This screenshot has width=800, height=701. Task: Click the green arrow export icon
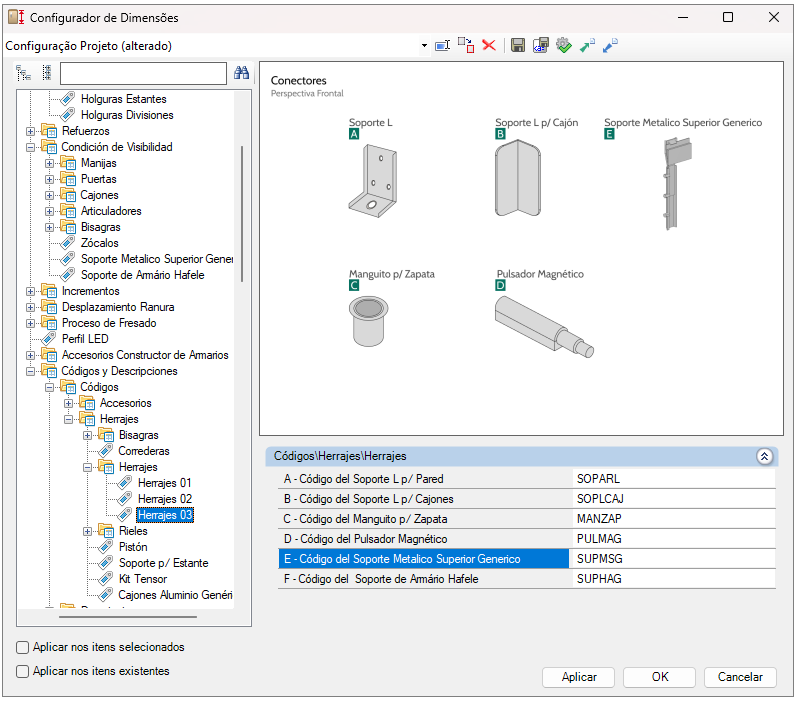(587, 45)
